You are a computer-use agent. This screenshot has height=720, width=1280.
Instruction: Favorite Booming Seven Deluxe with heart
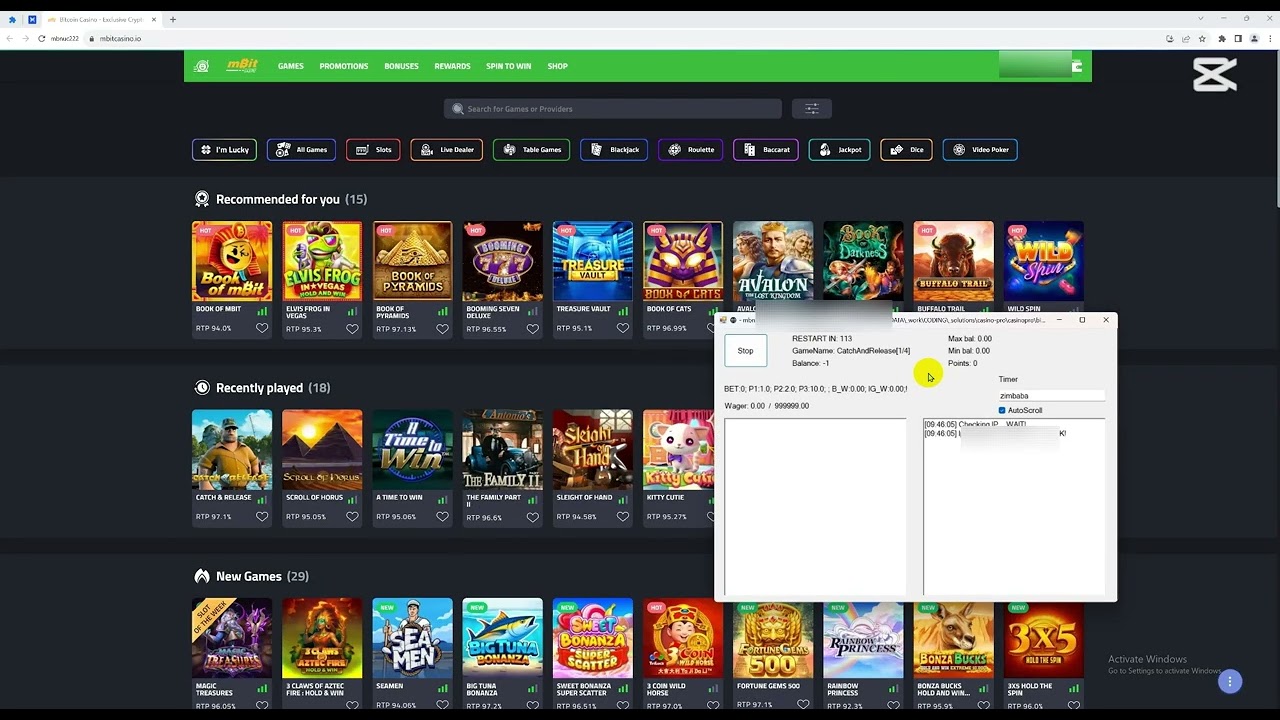point(532,328)
